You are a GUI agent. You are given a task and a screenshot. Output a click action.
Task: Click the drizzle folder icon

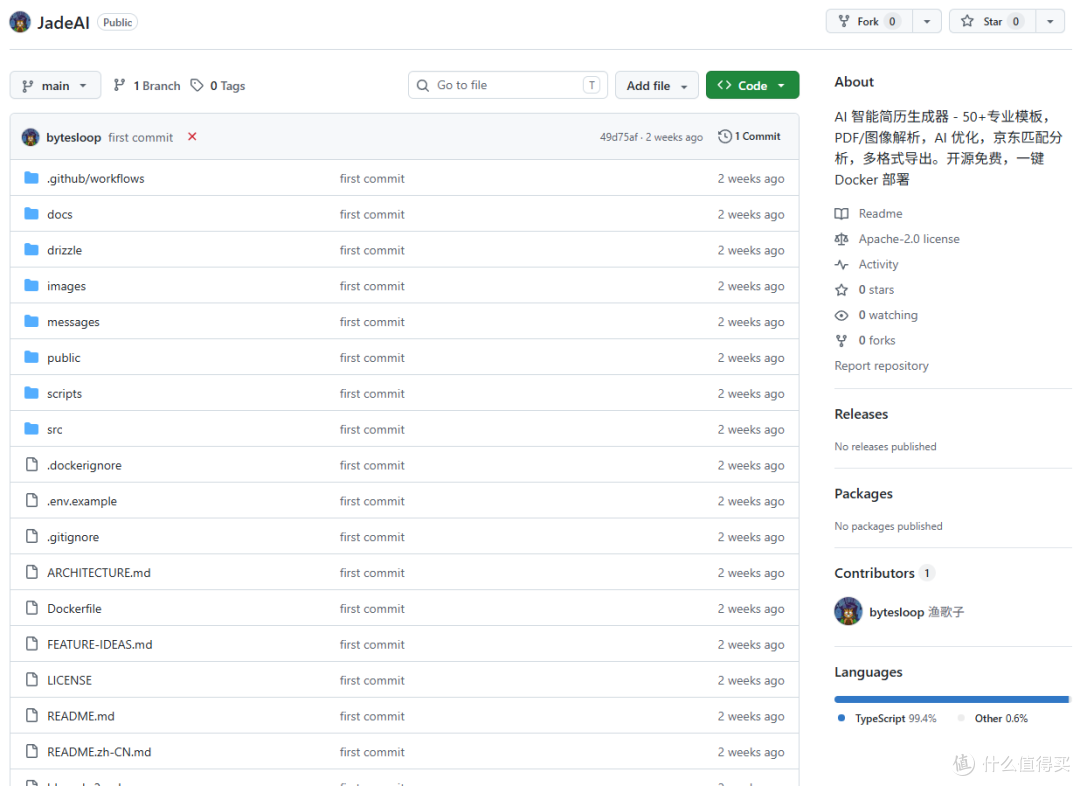tap(31, 249)
